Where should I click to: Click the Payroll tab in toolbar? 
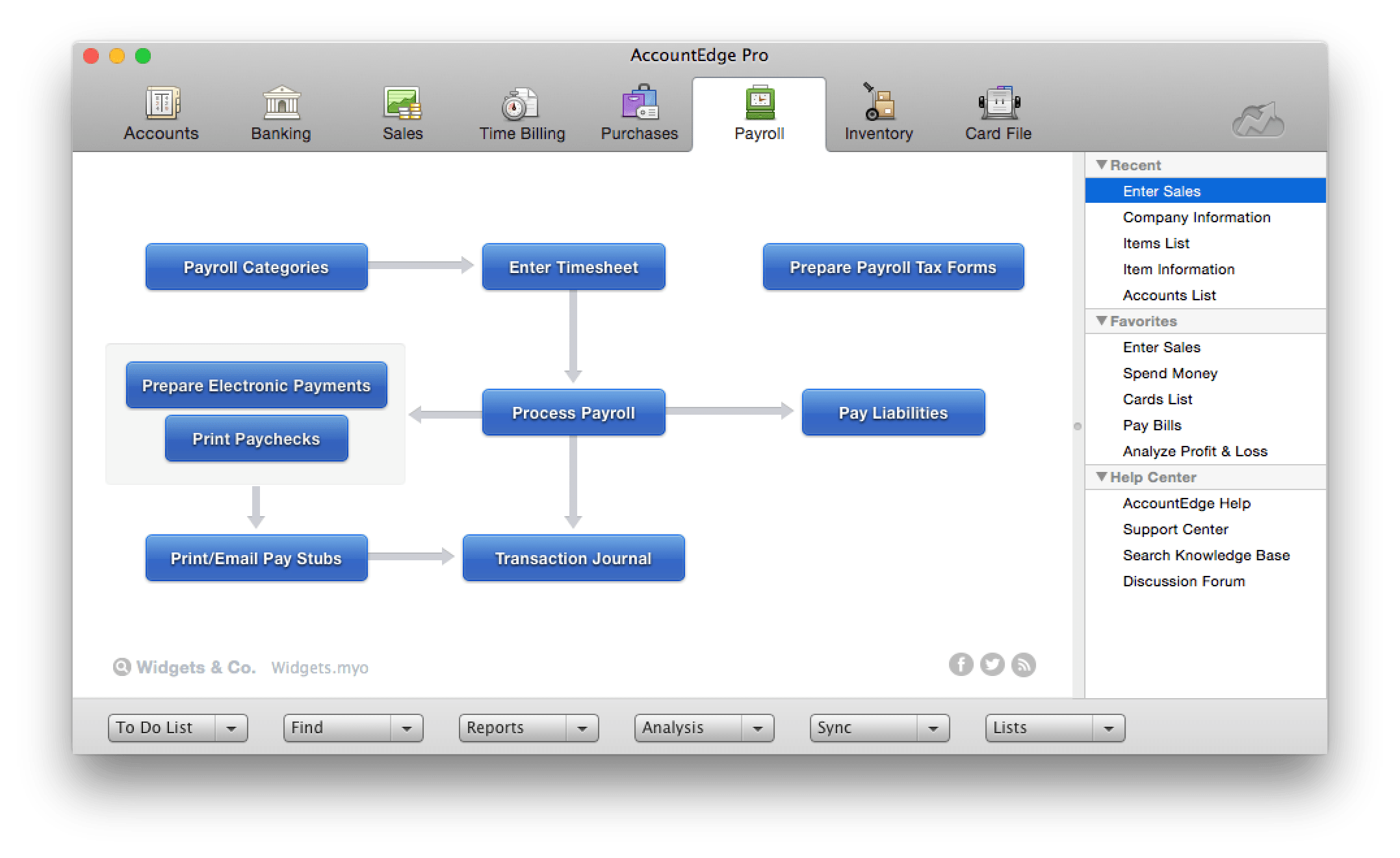pos(758,113)
